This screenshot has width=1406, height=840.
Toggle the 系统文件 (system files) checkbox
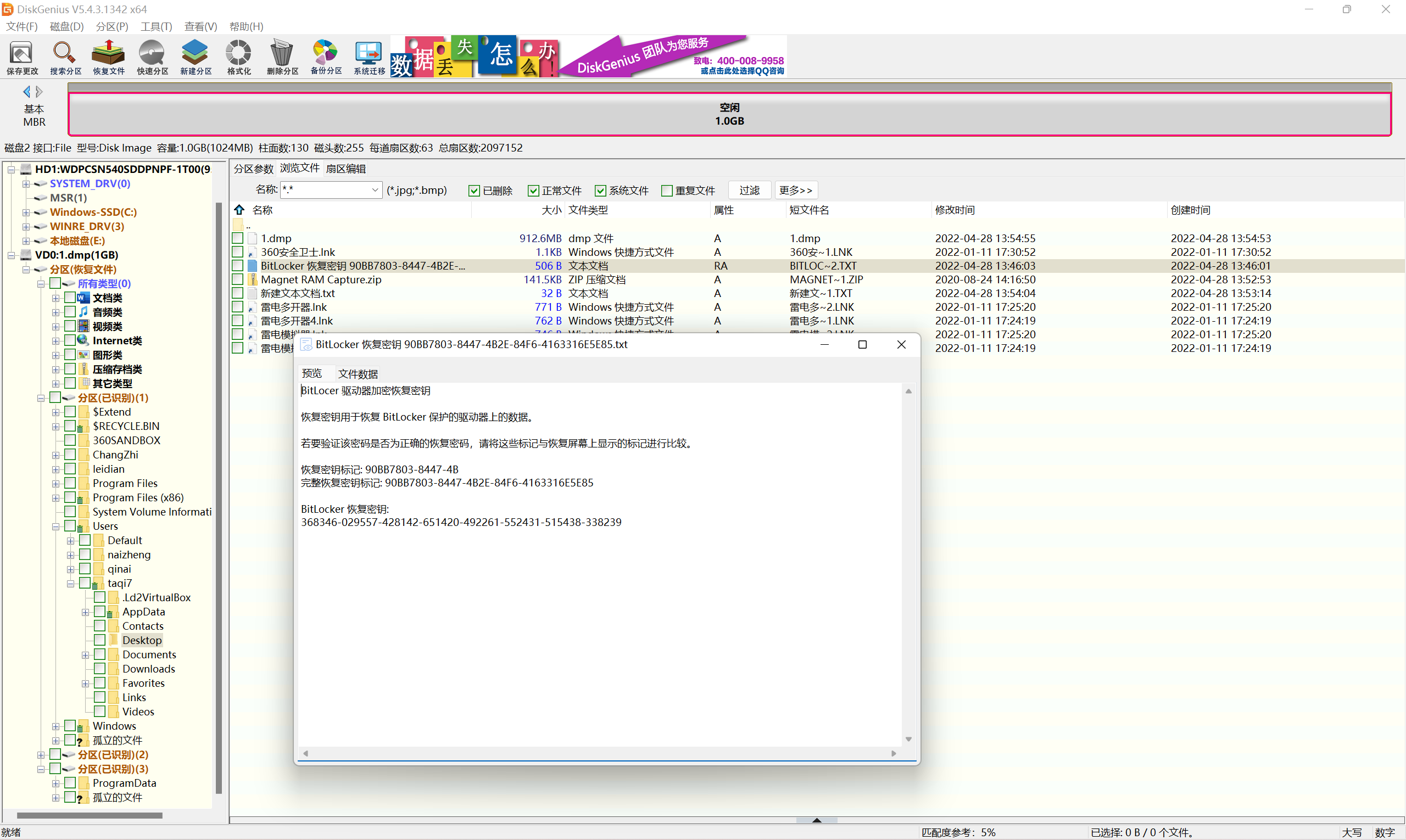tap(600, 191)
